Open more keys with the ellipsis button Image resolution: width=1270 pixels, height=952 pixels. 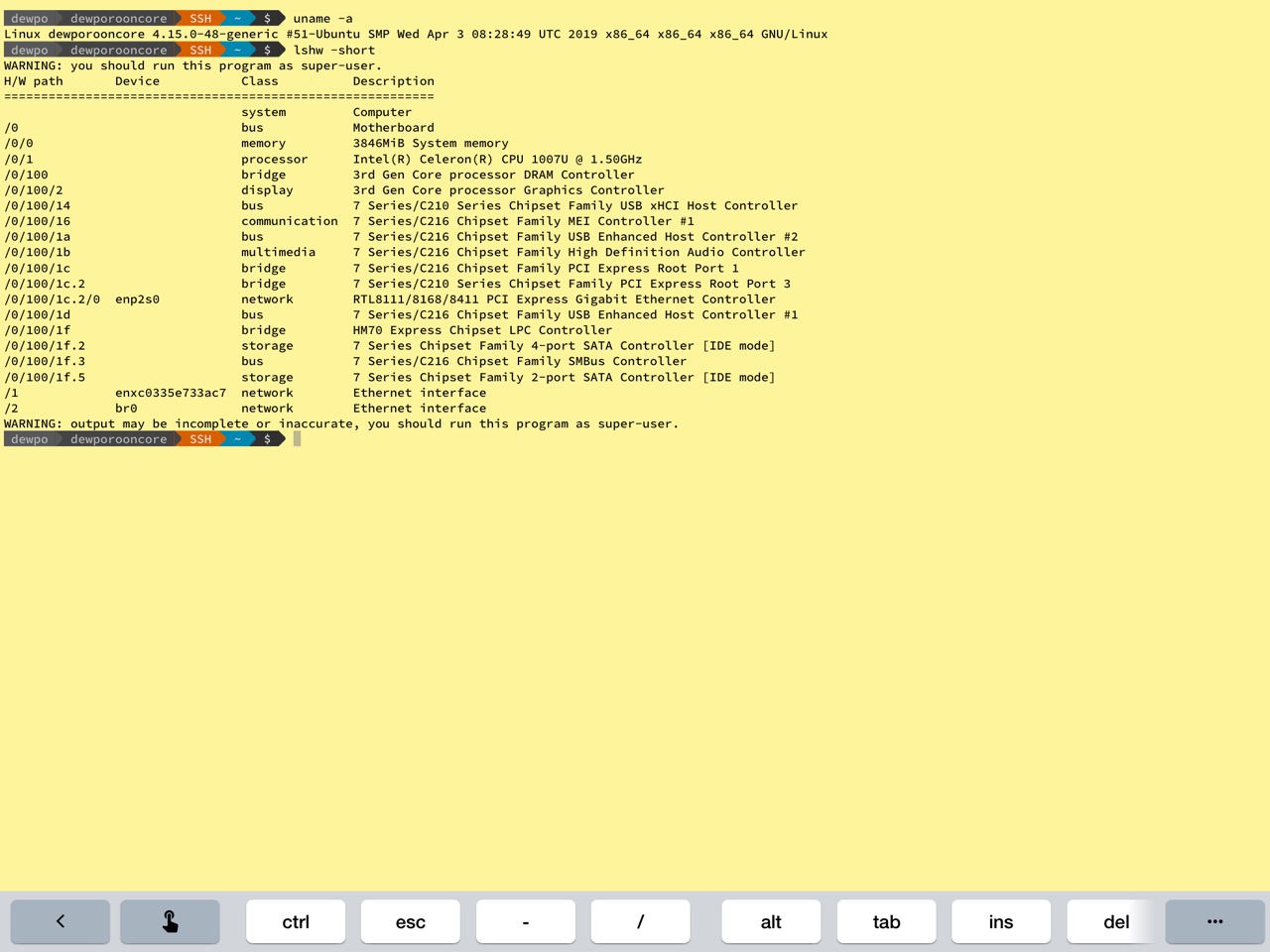click(x=1214, y=921)
